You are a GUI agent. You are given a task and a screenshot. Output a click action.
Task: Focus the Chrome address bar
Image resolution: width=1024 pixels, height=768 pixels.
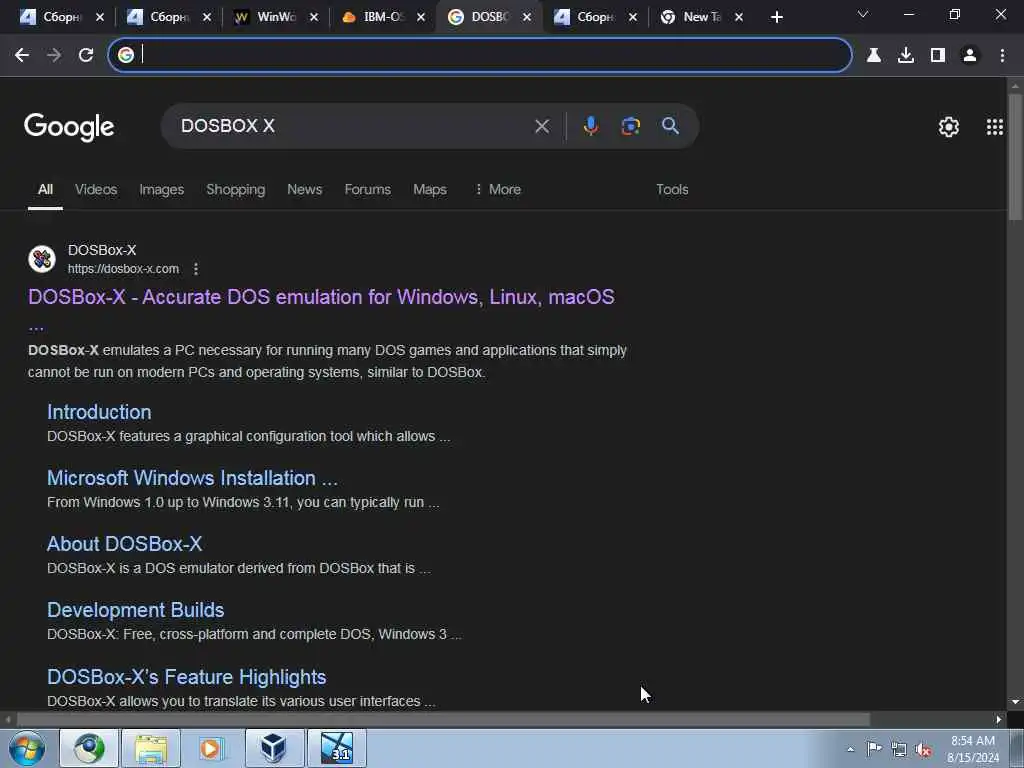[480, 56]
